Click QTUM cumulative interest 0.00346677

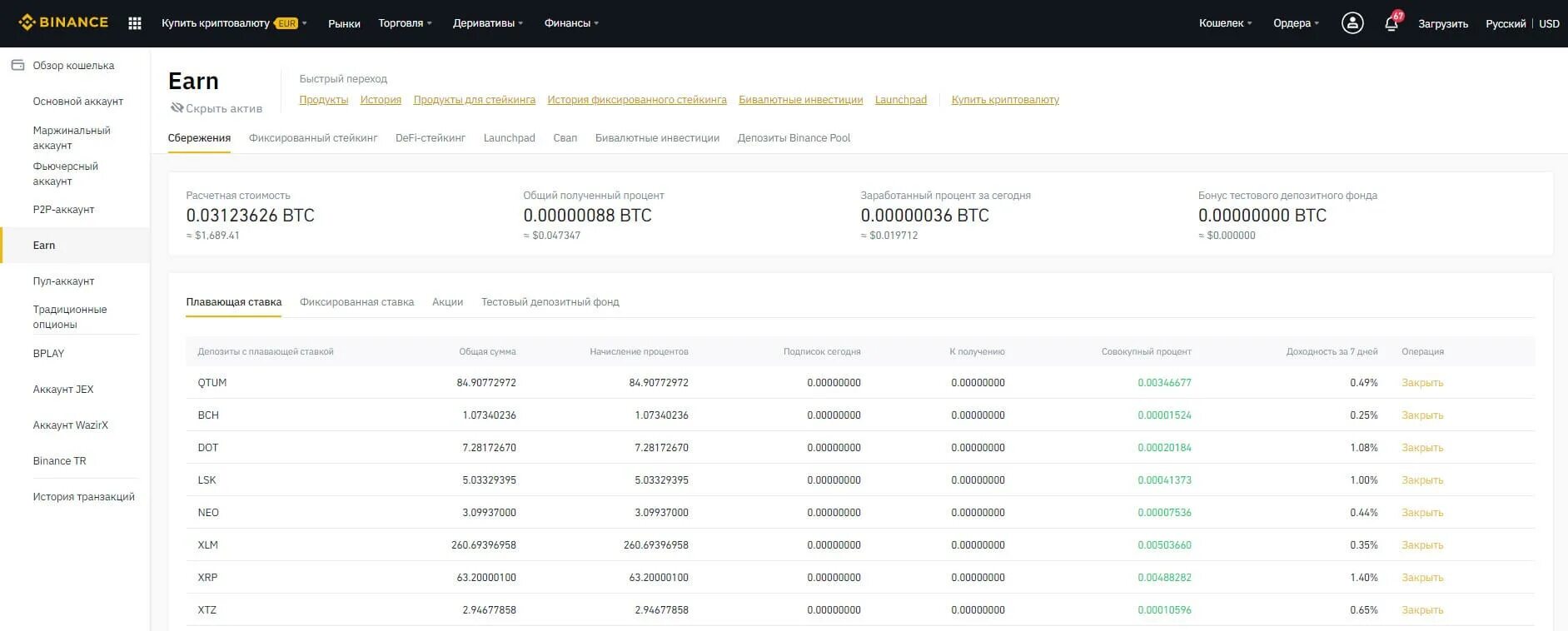(1164, 383)
